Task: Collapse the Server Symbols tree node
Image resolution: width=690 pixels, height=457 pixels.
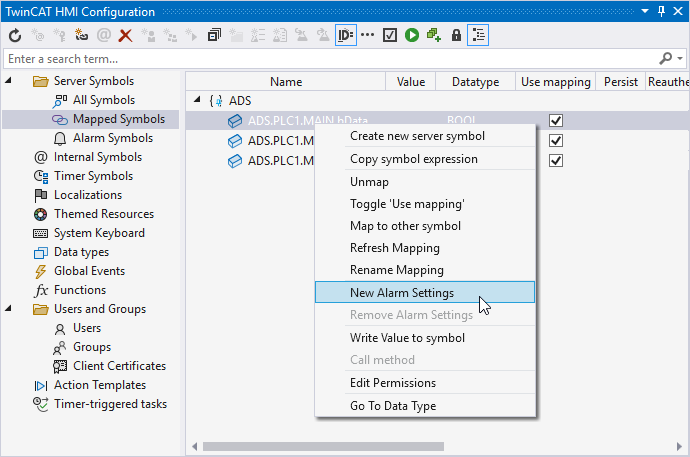Action: [x=8, y=80]
